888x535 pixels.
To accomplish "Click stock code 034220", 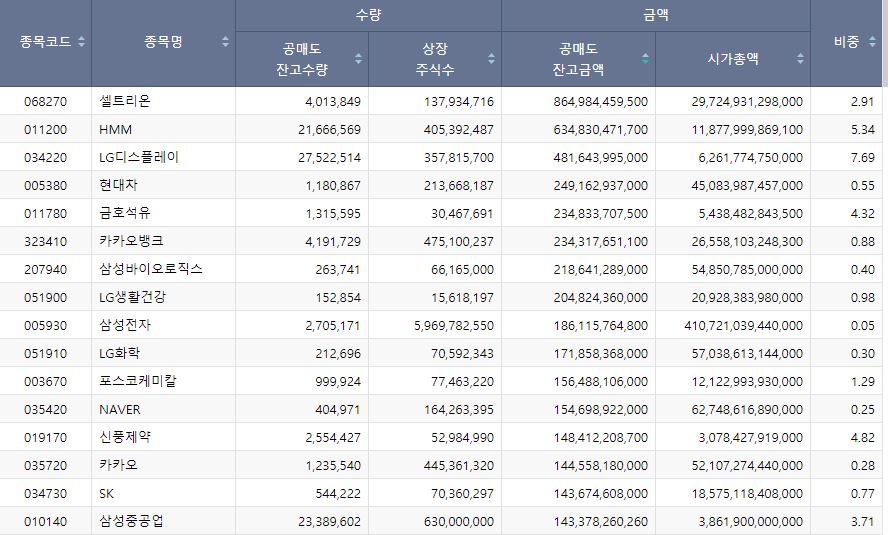I will pyautogui.click(x=45, y=157).
